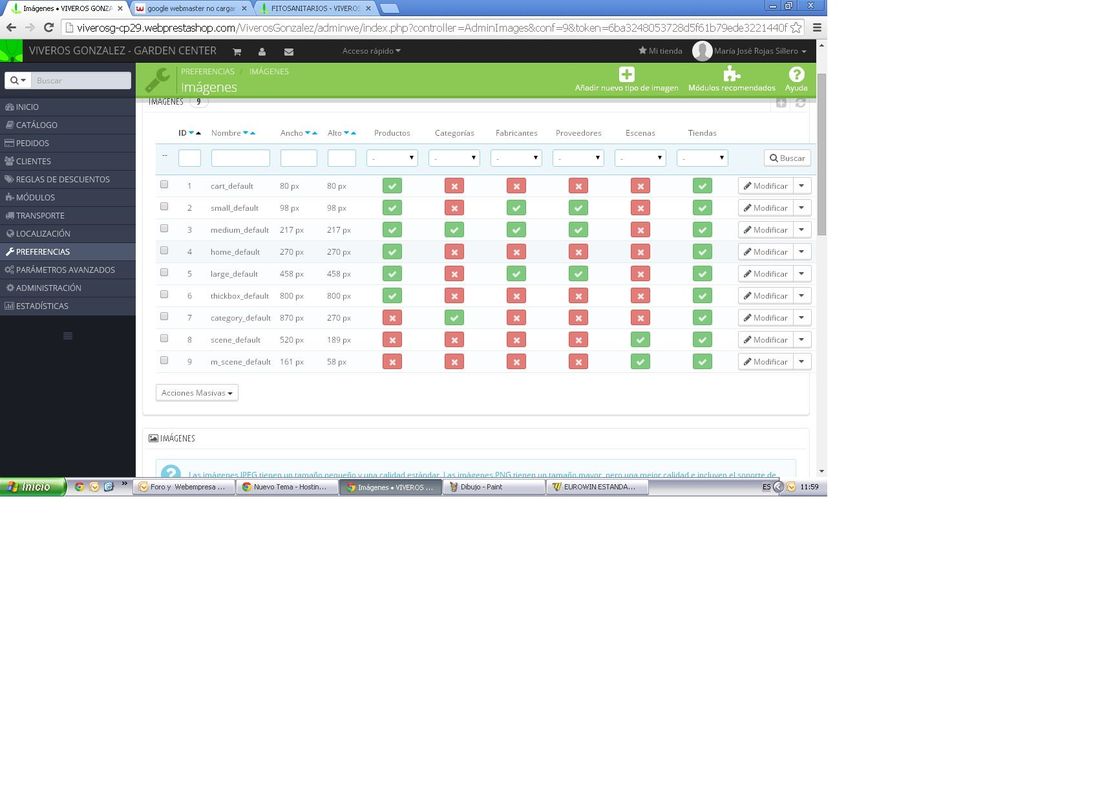This screenshot has height=799, width=1100.
Task: Click the PREFERENCIAS breadcrumb link
Action: 208,72
